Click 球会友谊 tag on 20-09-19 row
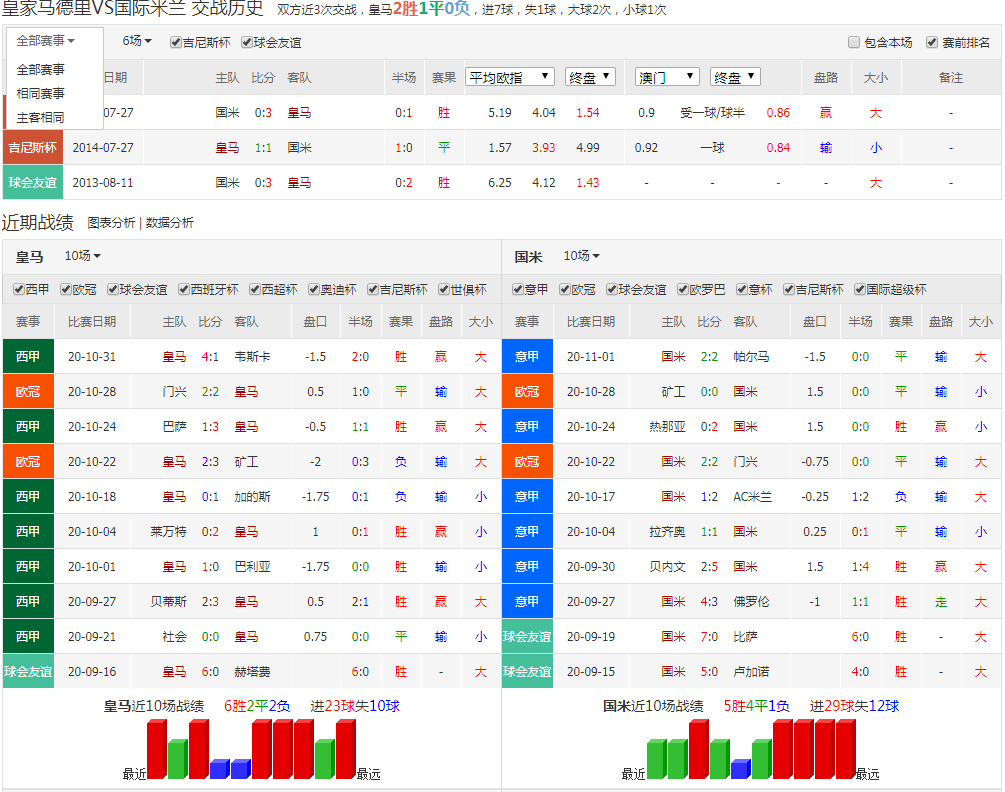The height and width of the screenshot is (792, 1005). pyautogui.click(x=527, y=636)
